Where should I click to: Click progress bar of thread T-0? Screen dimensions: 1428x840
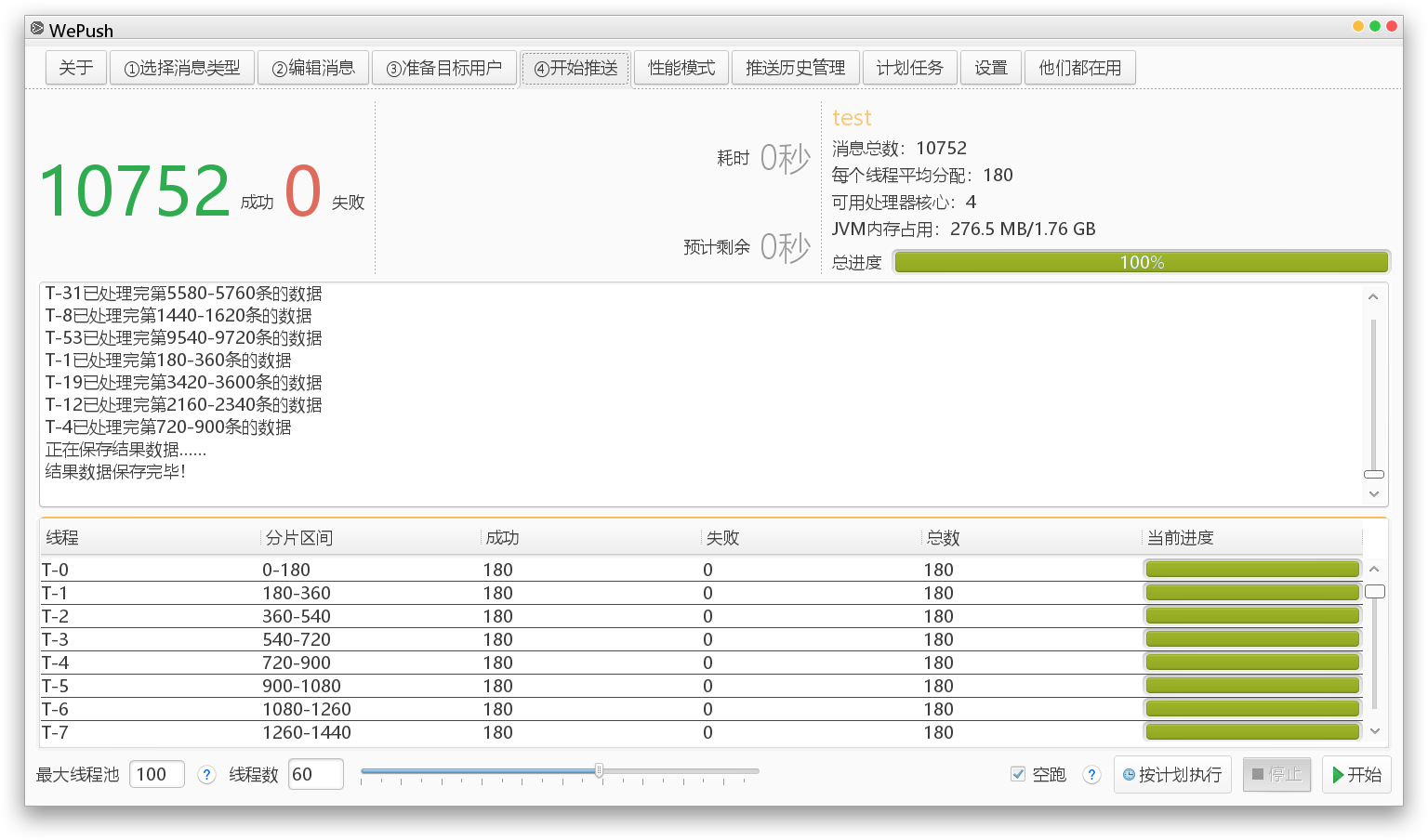pos(1252,569)
